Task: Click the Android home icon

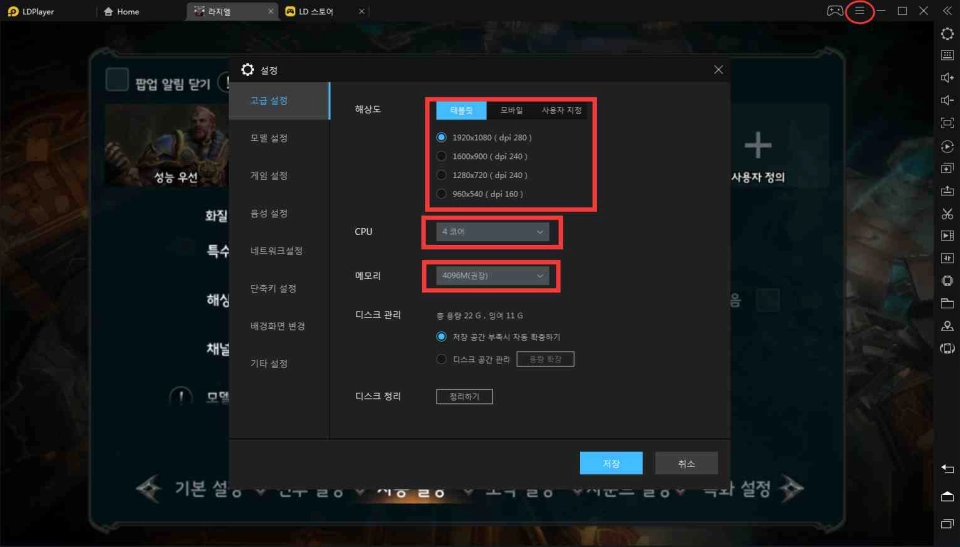Action: pyautogui.click(x=947, y=496)
